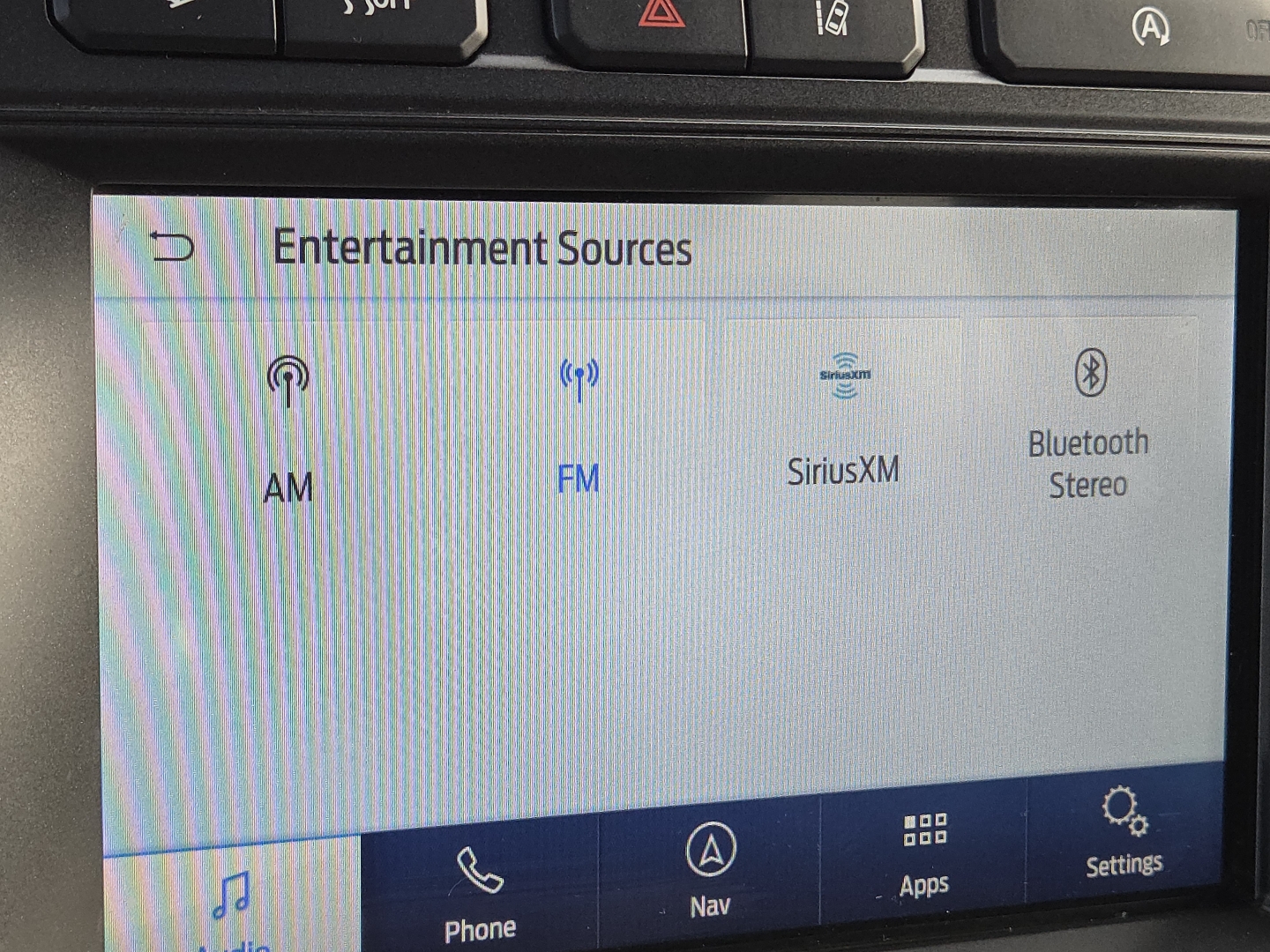1270x952 pixels.
Task: Select the Bluetooth Stereo text label
Action: (x=1088, y=464)
